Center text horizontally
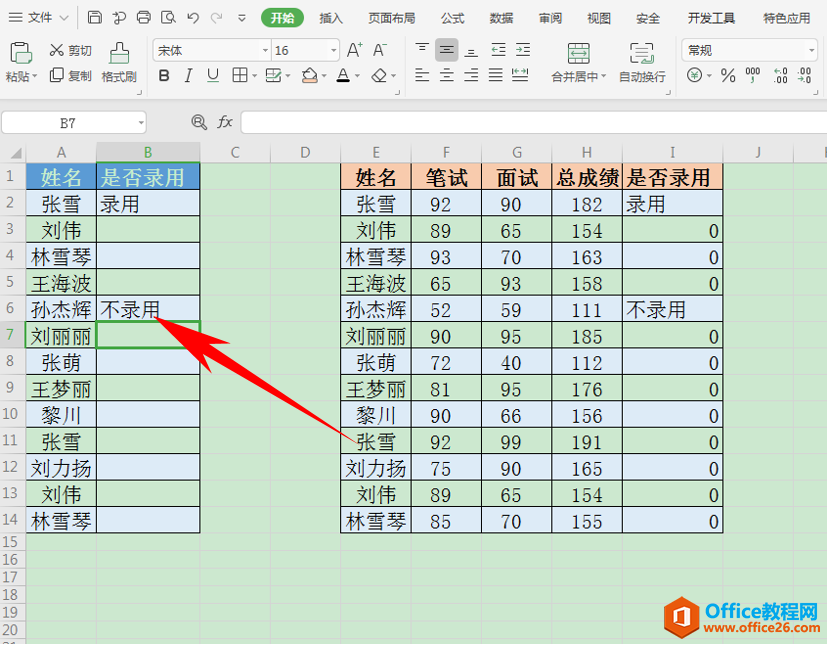The width and height of the screenshot is (827, 645). pos(447,75)
